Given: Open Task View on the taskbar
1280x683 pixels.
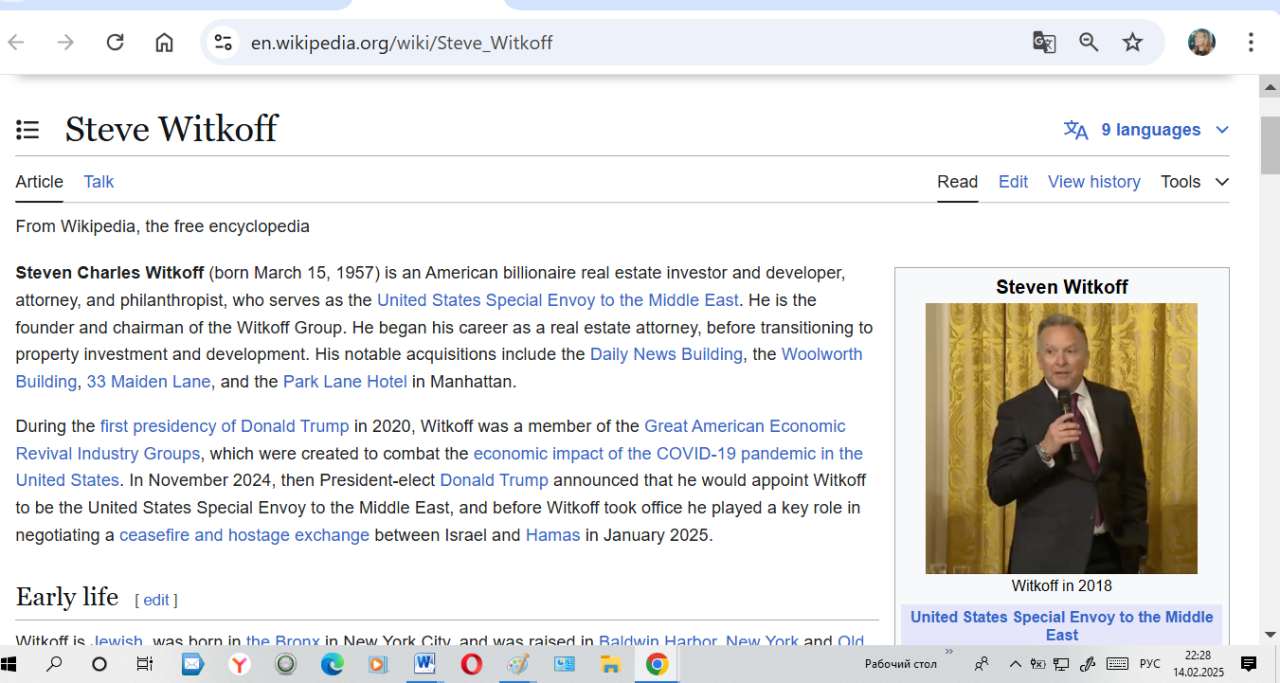Looking at the screenshot, I should [144, 664].
